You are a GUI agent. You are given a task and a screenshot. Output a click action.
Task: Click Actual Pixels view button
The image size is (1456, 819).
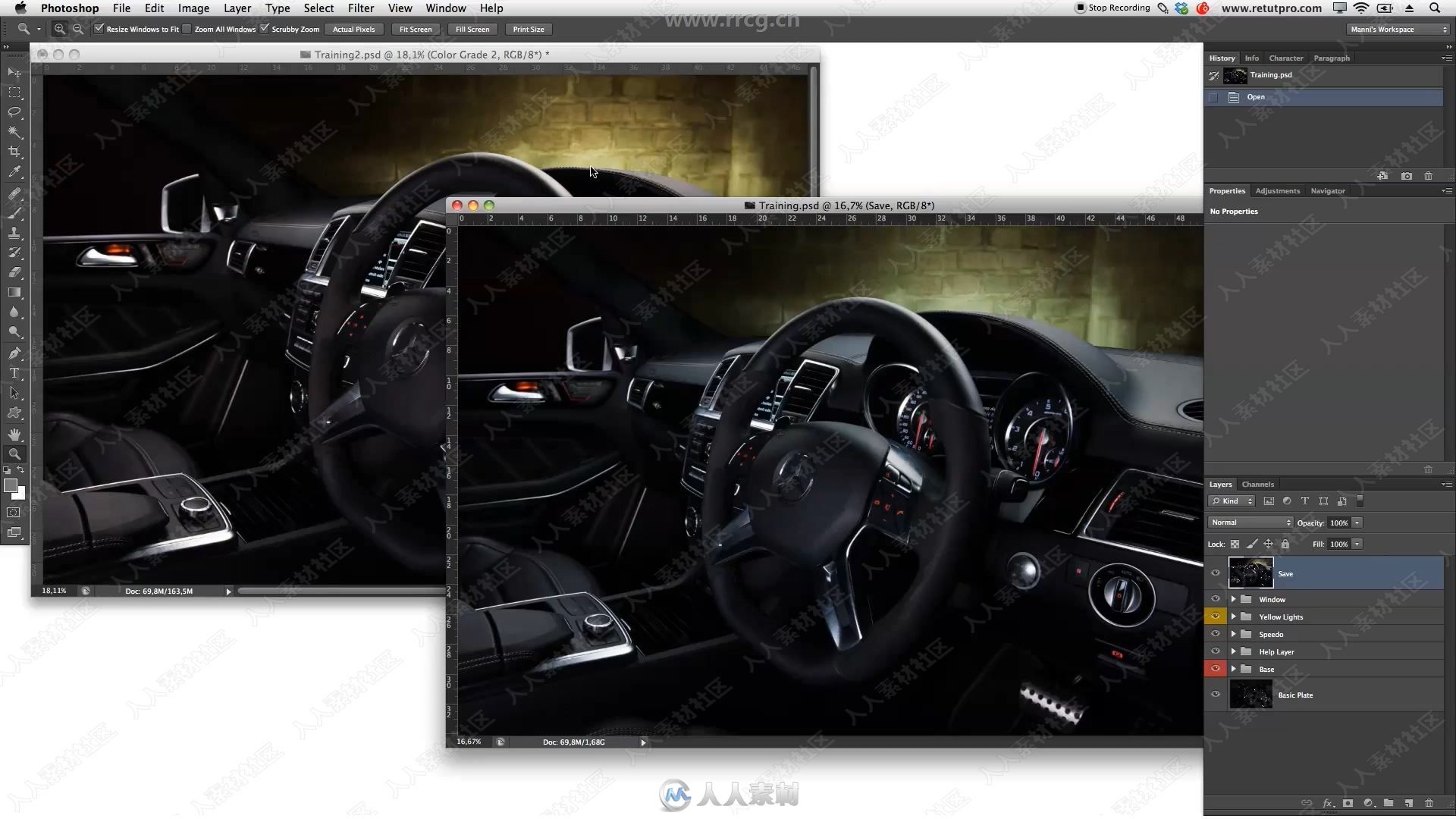(354, 29)
